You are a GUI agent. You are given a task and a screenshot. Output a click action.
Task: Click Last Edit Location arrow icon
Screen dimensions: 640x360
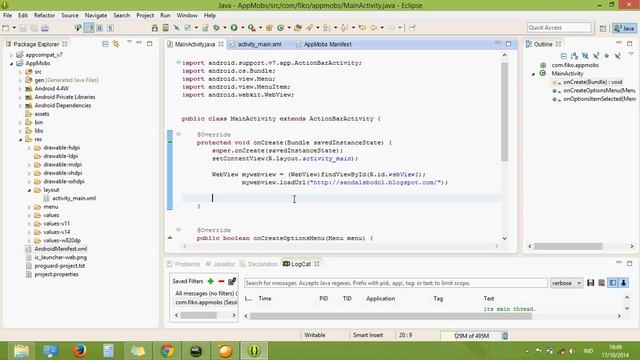(x=362, y=28)
